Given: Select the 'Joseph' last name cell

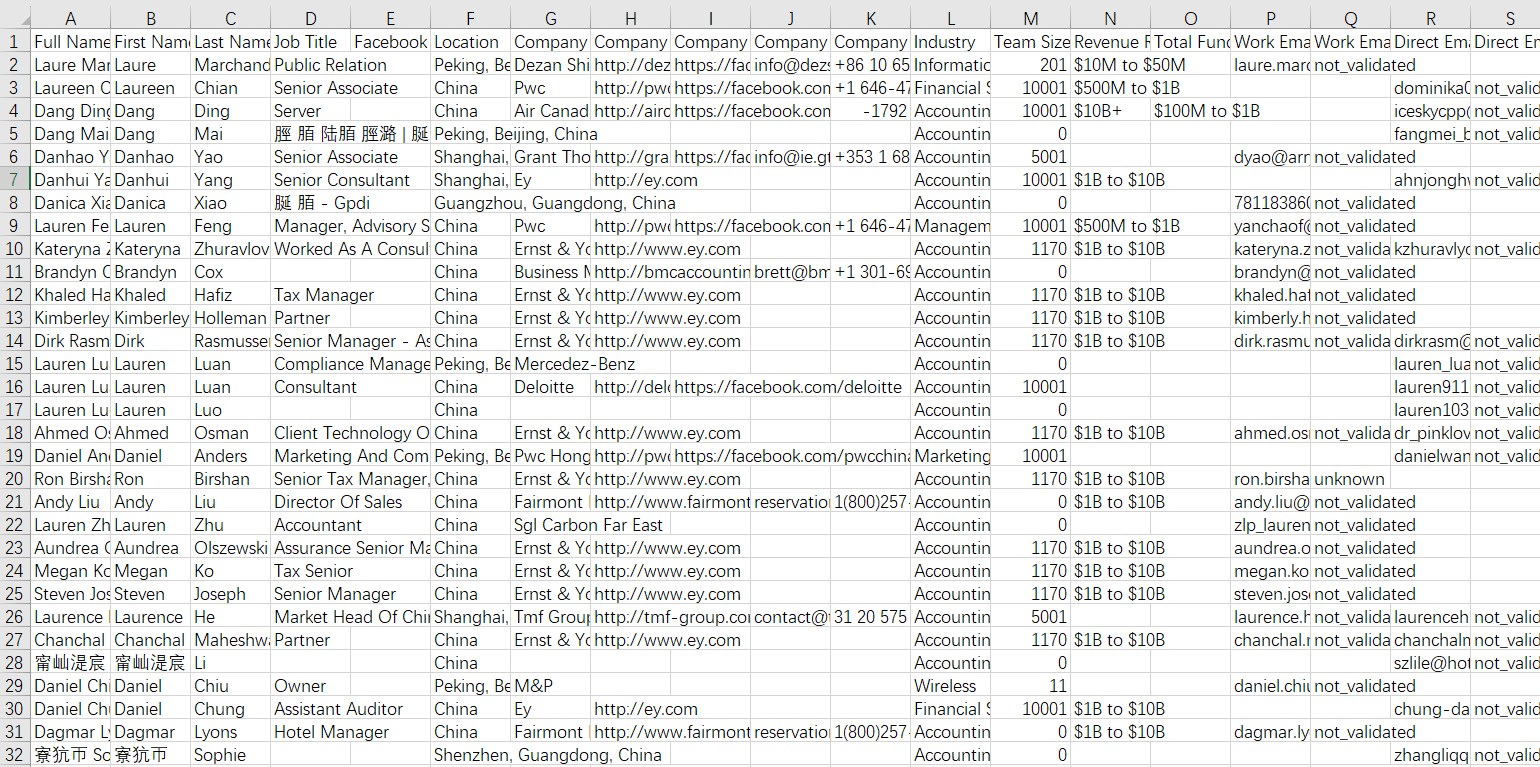Looking at the screenshot, I should click(230, 594).
